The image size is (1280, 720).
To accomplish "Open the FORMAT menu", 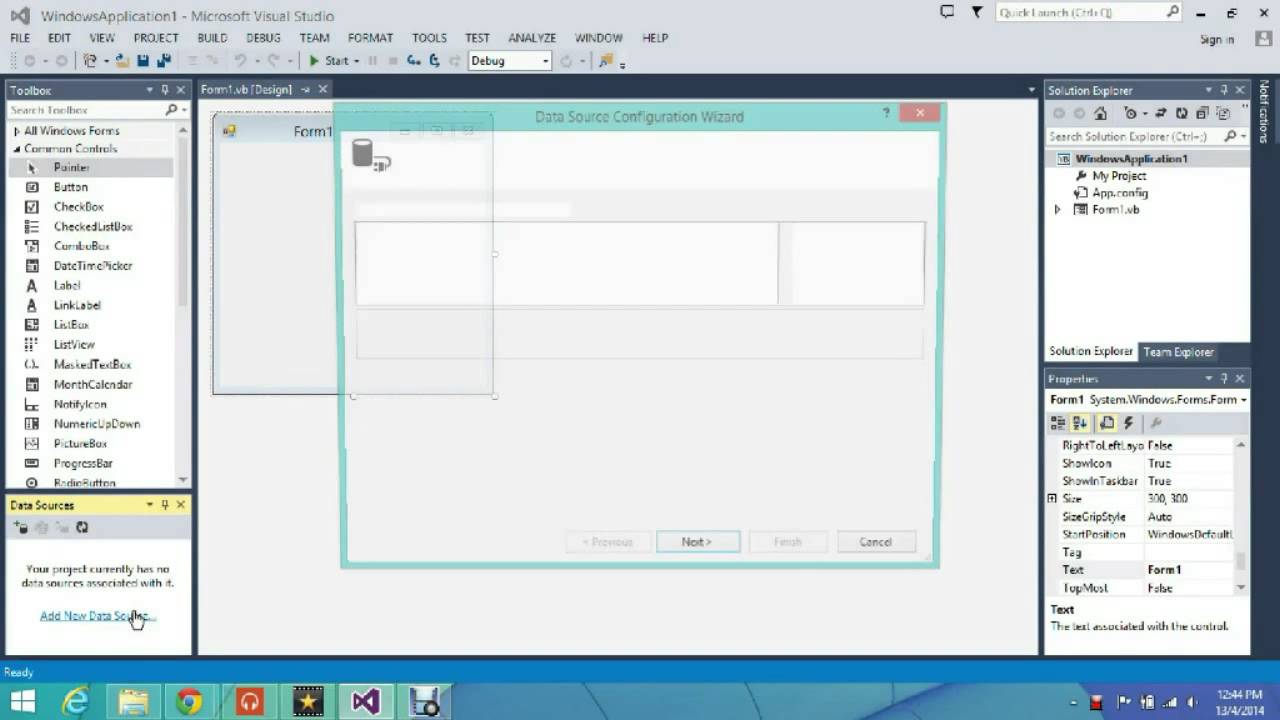I will [x=370, y=38].
